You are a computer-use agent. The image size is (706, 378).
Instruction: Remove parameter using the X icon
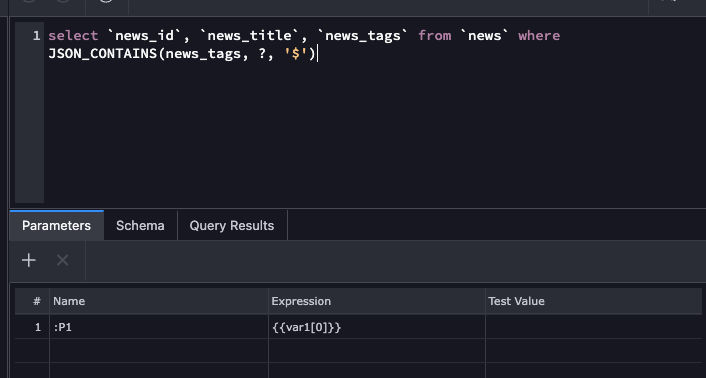tap(63, 260)
